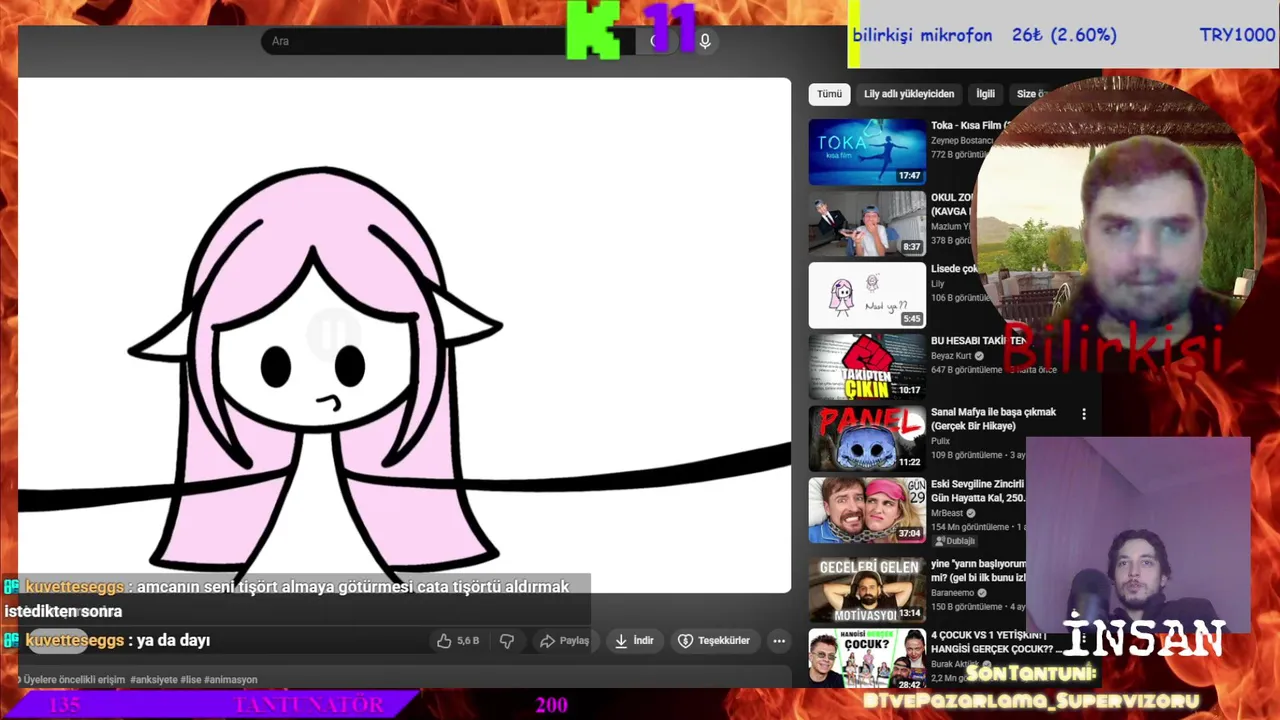Image resolution: width=1280 pixels, height=720 pixels.
Task: Open the MrBeast 37:04 video thumbnail
Action: click(867, 510)
